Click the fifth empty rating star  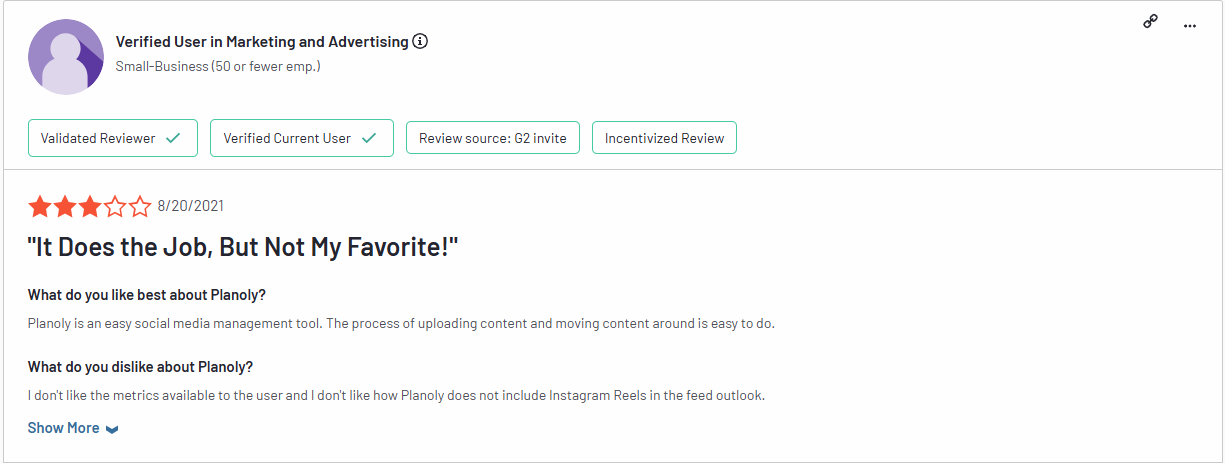[x=140, y=207]
